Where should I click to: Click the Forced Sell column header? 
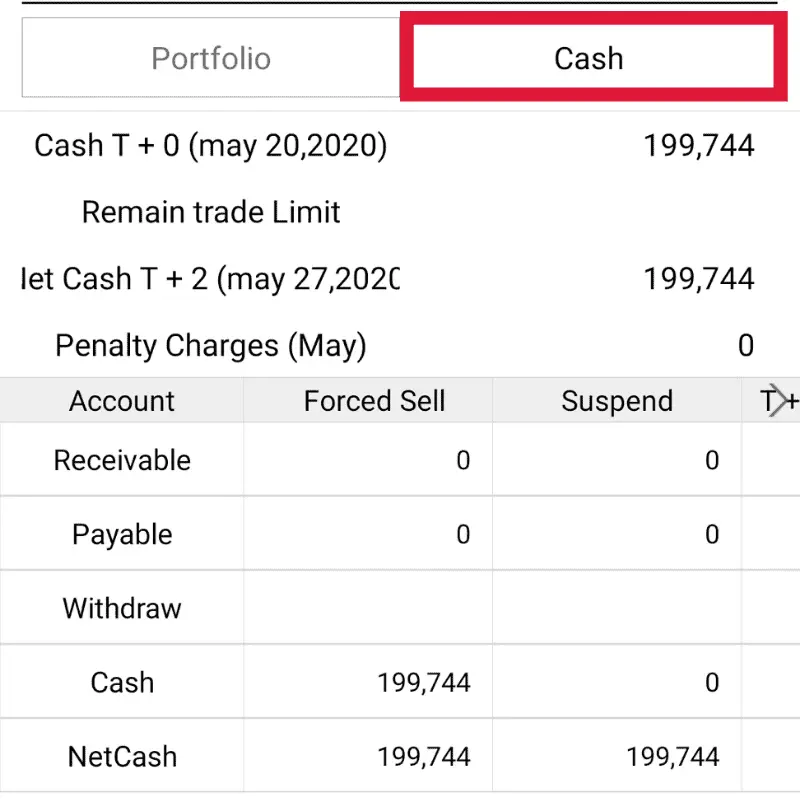tap(374, 400)
